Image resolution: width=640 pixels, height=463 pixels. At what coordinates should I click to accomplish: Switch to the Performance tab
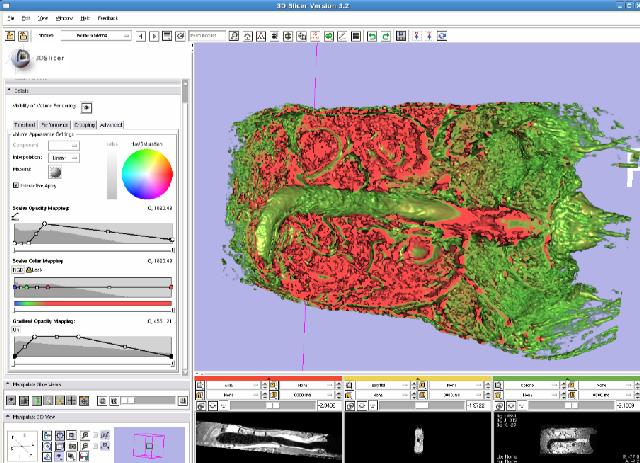point(55,125)
